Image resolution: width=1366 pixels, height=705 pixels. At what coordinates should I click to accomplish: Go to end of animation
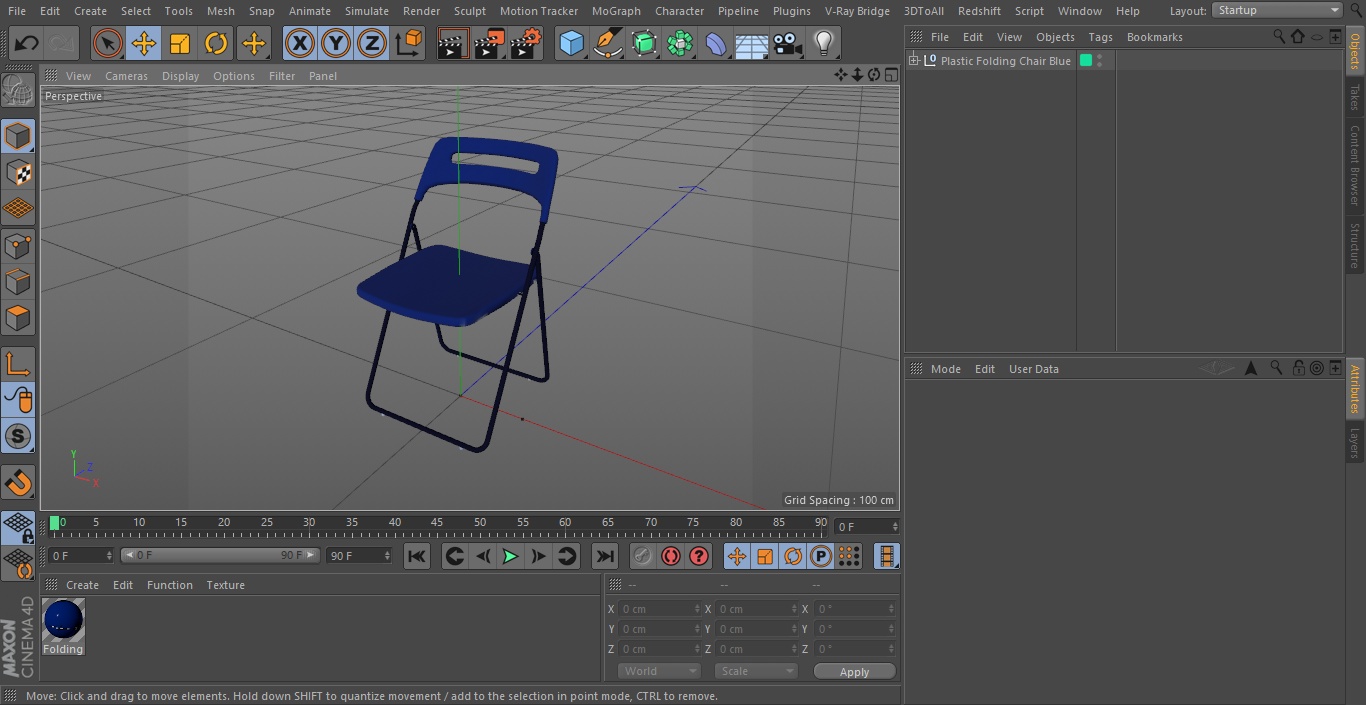605,556
